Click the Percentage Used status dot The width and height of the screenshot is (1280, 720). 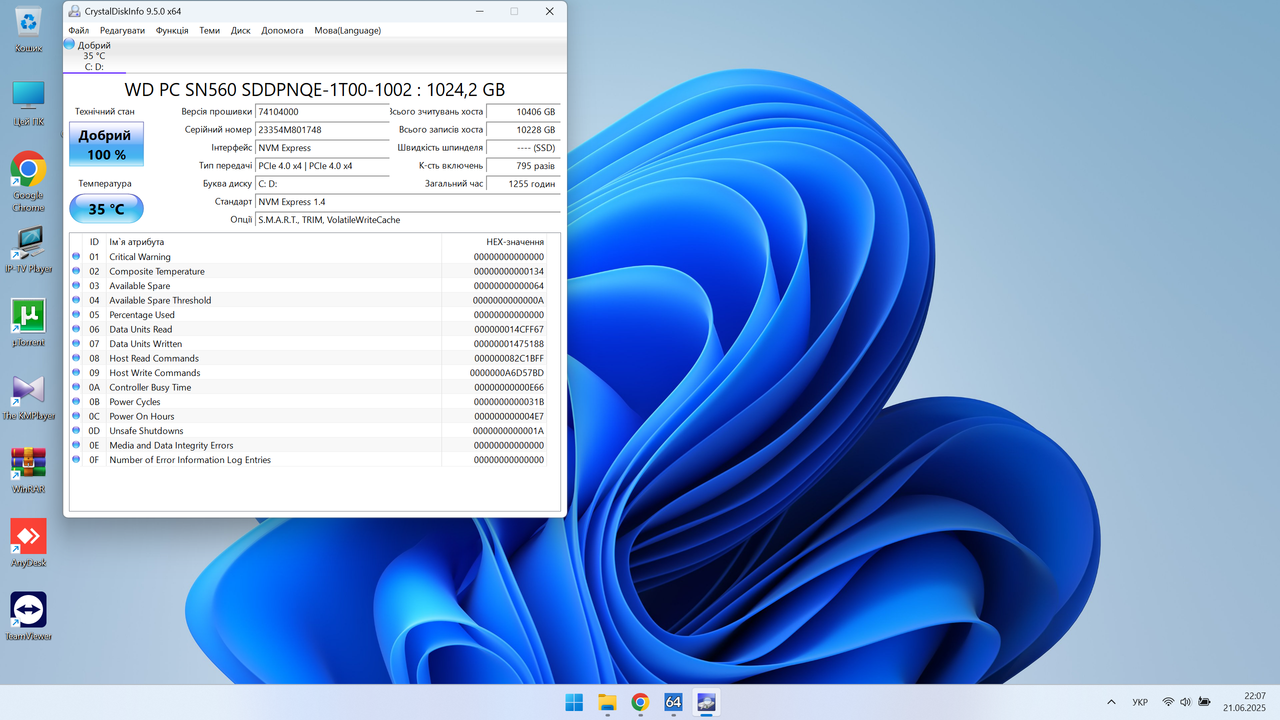76,315
